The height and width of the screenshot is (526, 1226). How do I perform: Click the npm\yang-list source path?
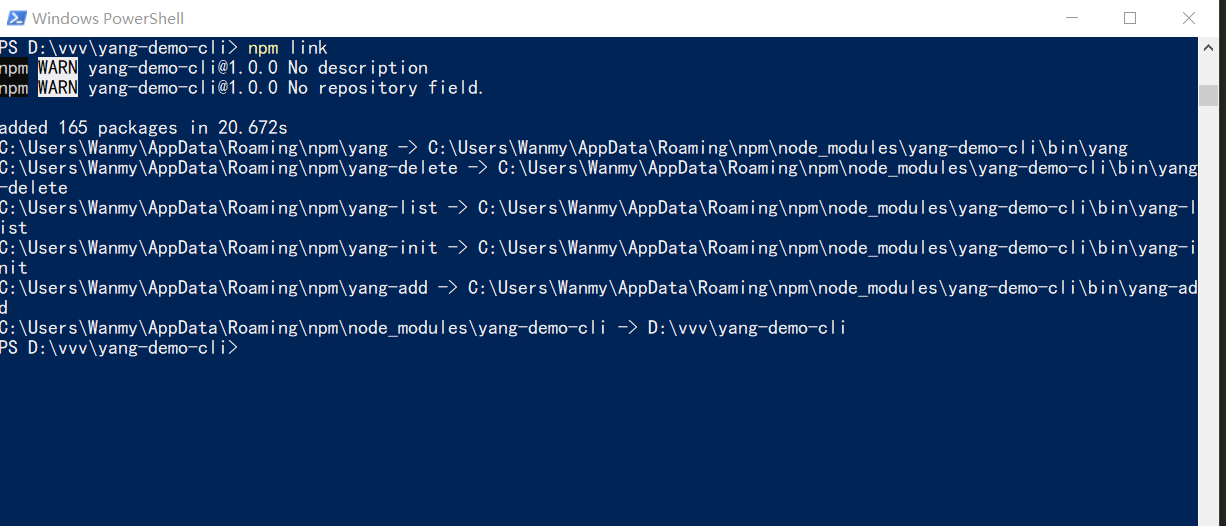point(218,208)
